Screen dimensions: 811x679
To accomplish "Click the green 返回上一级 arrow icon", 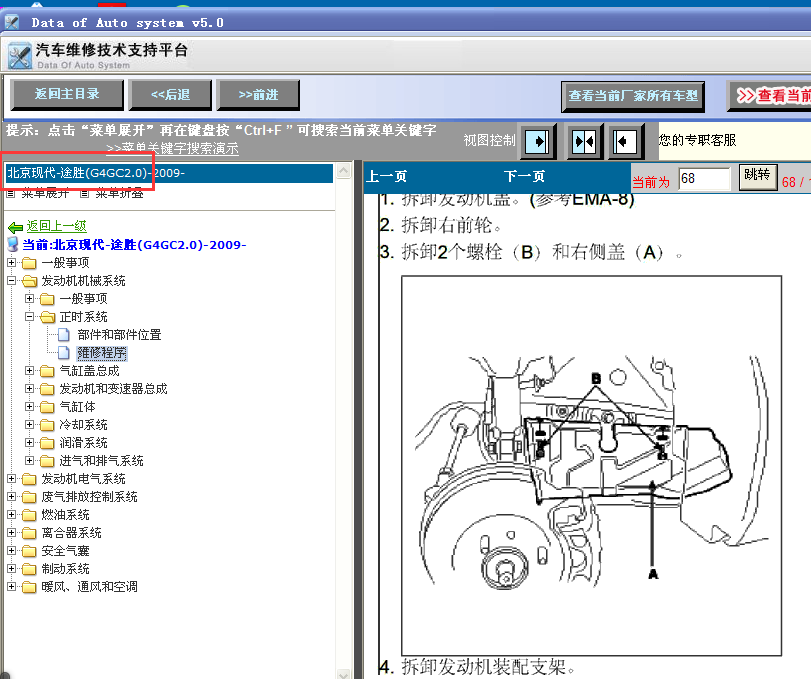I will pos(15,227).
